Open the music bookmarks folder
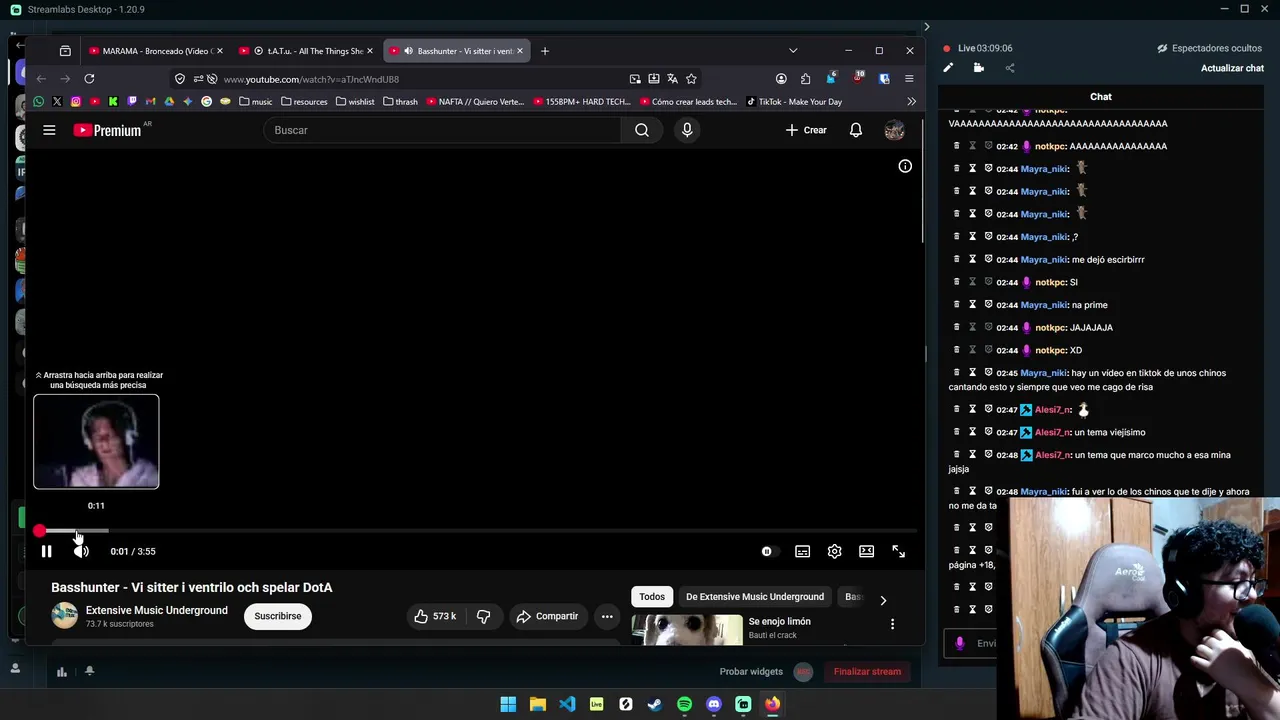The image size is (1280, 720). click(x=255, y=102)
